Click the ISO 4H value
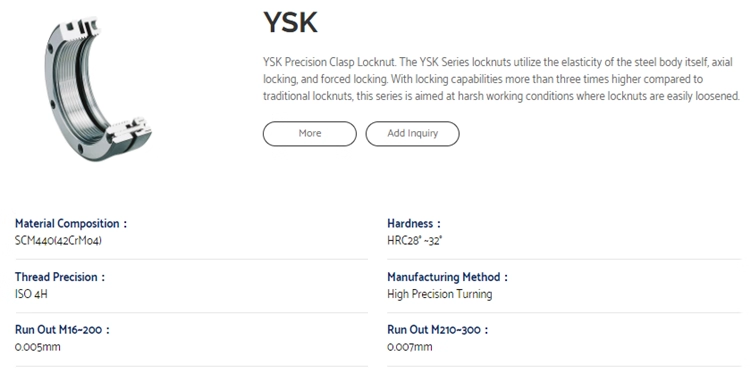The height and width of the screenshot is (372, 750). coord(31,294)
